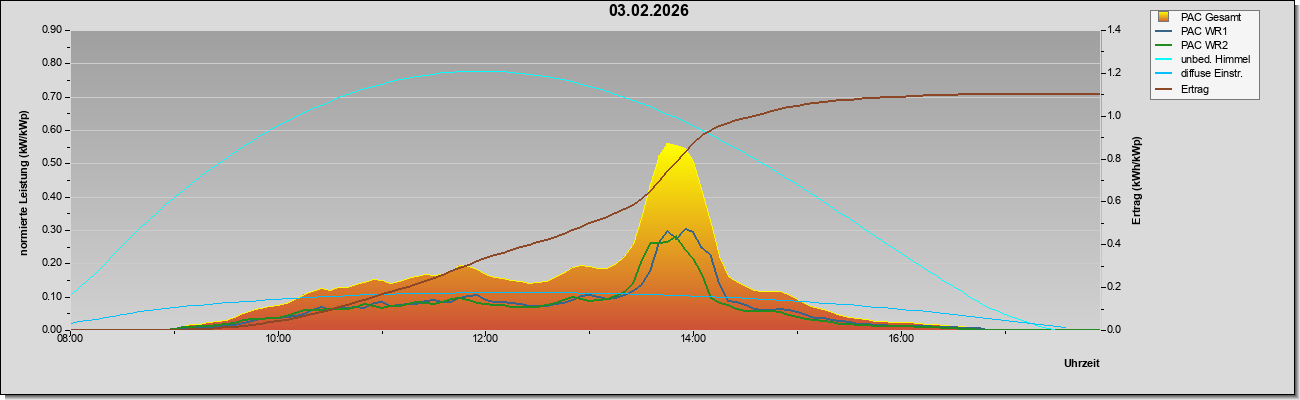Click the 0.50 left axis value

[x=53, y=163]
